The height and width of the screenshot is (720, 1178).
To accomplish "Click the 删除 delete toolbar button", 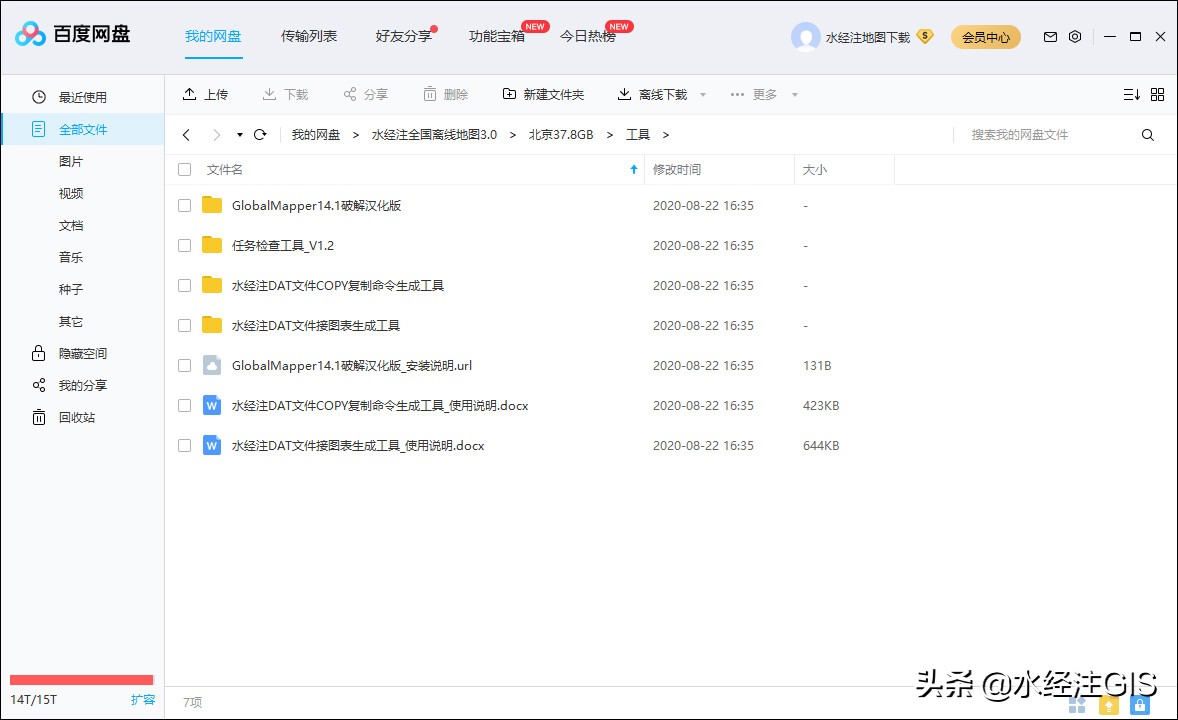I will [x=446, y=94].
